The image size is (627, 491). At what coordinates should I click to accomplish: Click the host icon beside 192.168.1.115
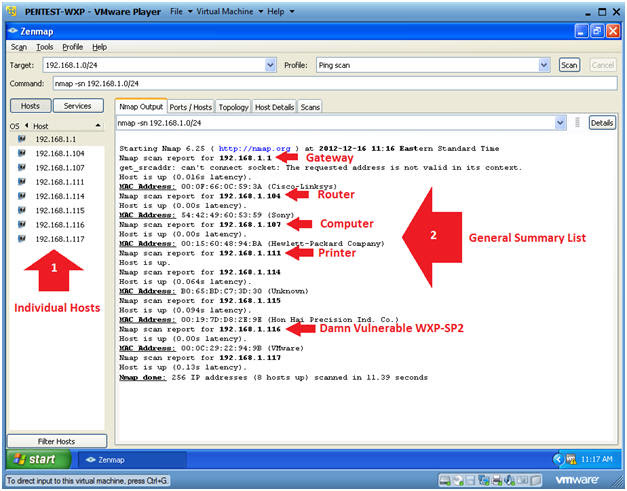coord(22,210)
